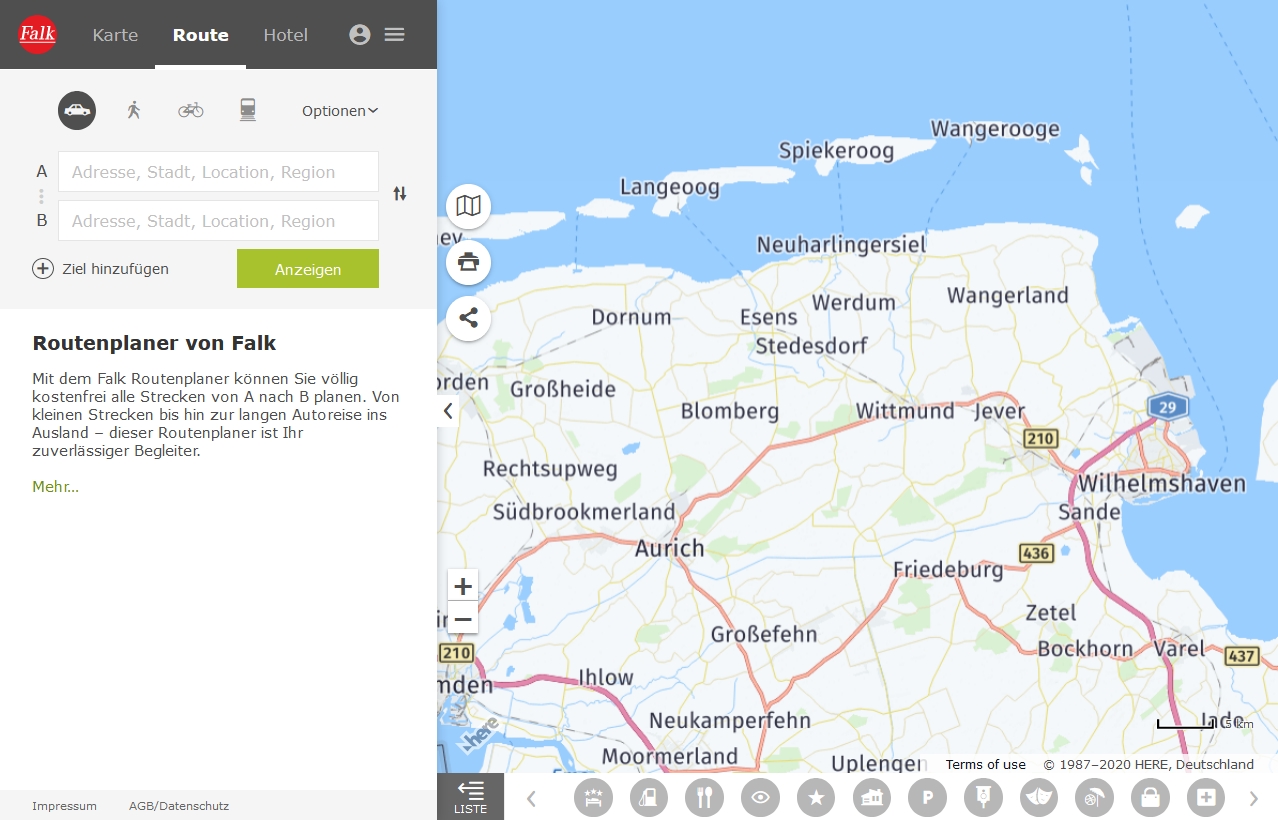Choose bicycle route mode
Viewport: 1278px width, 820px height.
click(191, 111)
